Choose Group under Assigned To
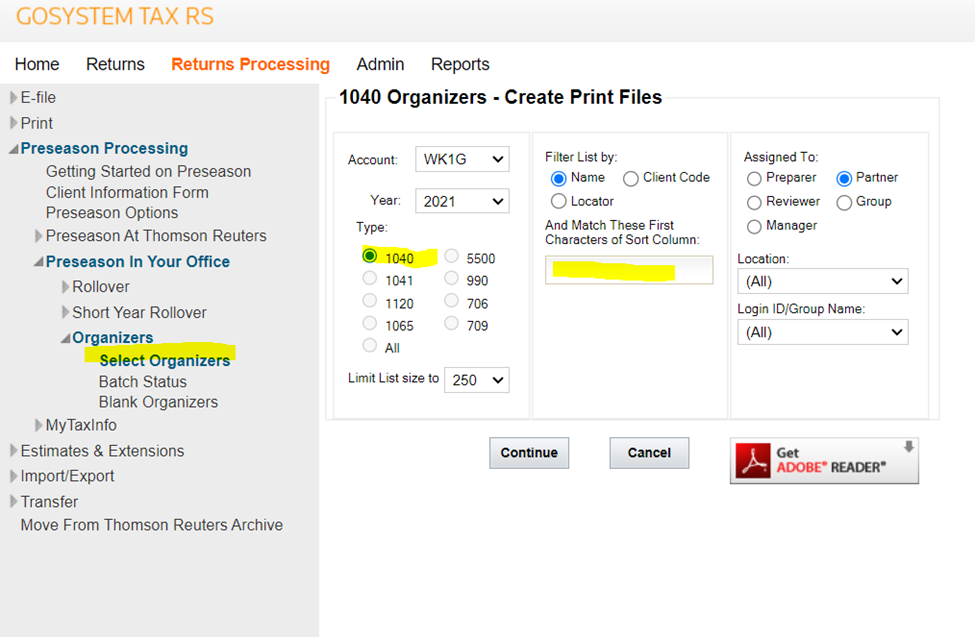Image resolution: width=975 pixels, height=637 pixels. tap(844, 203)
